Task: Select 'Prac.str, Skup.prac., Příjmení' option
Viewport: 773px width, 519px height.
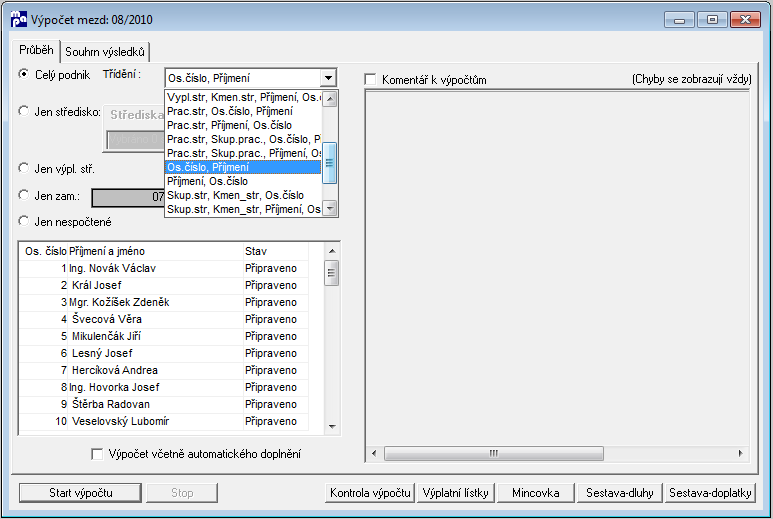Action: [244, 153]
